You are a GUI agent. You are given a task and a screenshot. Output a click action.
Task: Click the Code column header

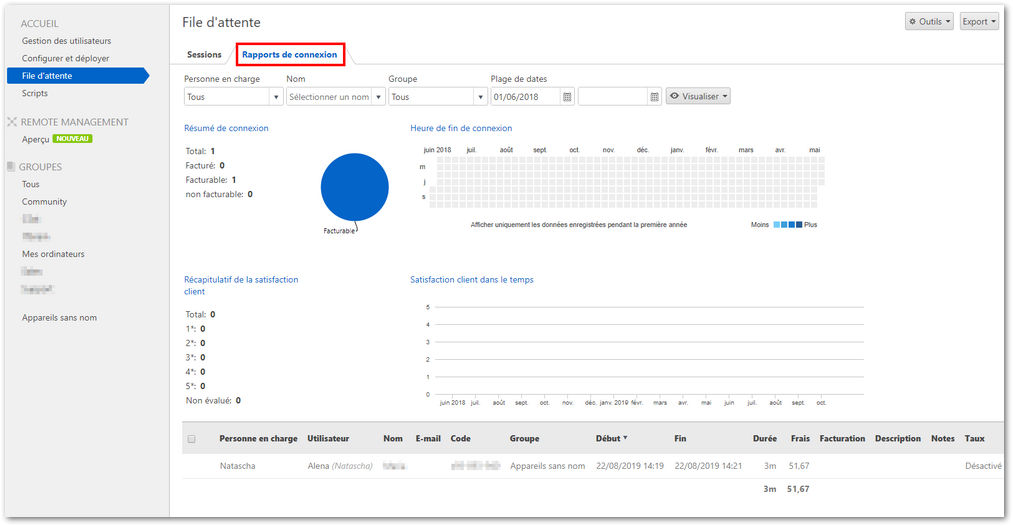[461, 438]
